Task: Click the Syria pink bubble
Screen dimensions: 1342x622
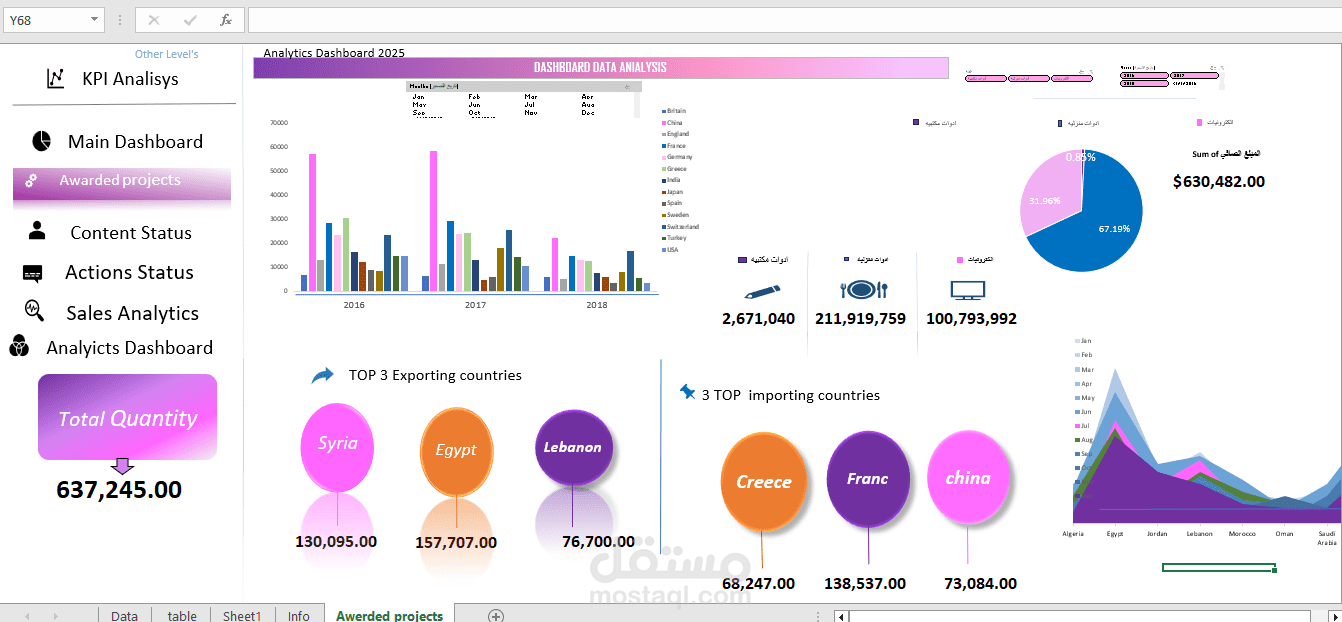Action: pyautogui.click(x=338, y=447)
